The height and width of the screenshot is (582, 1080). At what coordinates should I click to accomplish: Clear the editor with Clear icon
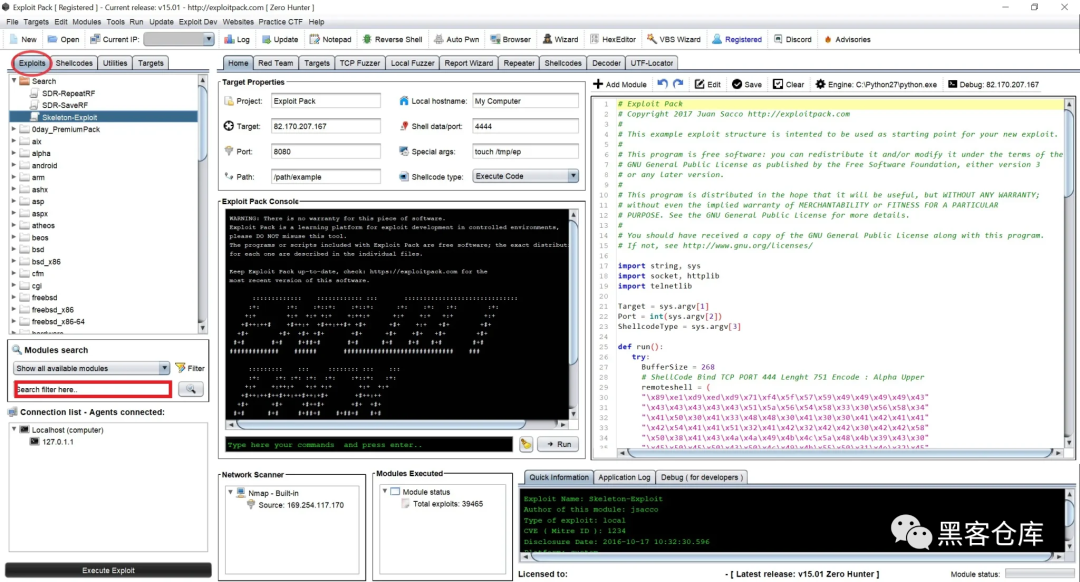pos(778,84)
